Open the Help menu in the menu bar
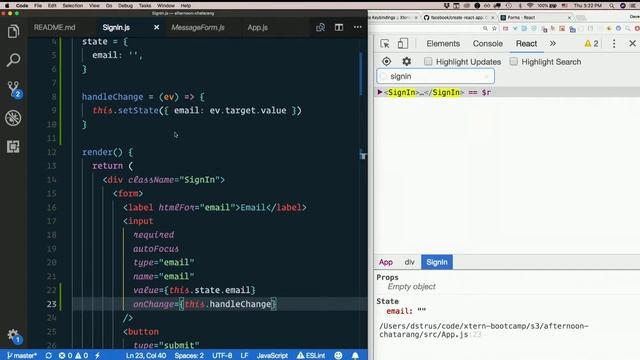The height and width of the screenshot is (360, 640). [186, 5]
